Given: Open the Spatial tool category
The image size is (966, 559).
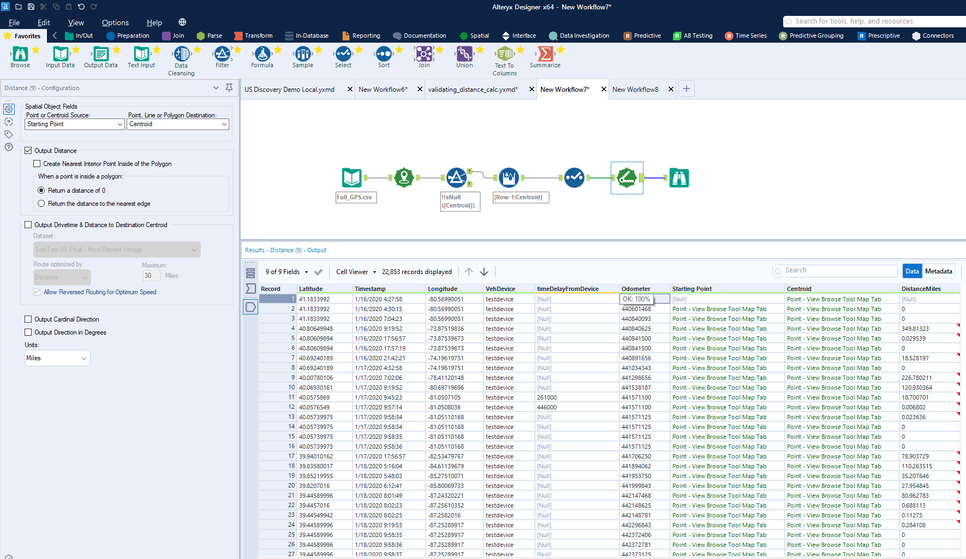Looking at the screenshot, I should (x=474, y=35).
